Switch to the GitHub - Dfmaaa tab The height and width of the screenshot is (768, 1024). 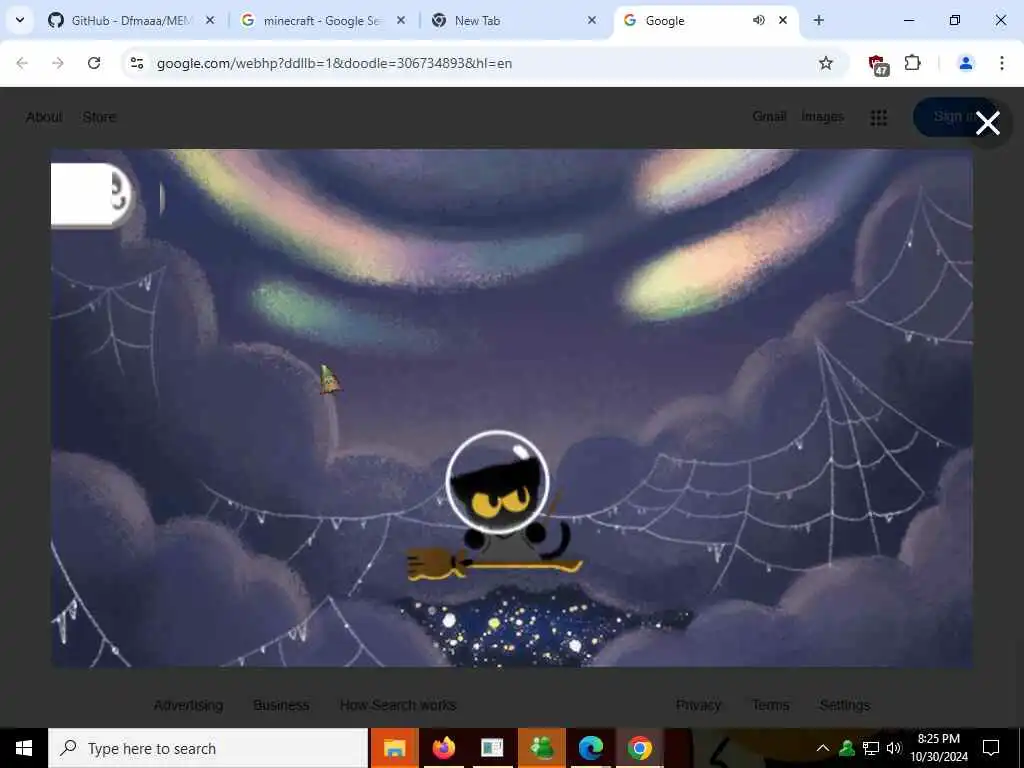point(131,20)
